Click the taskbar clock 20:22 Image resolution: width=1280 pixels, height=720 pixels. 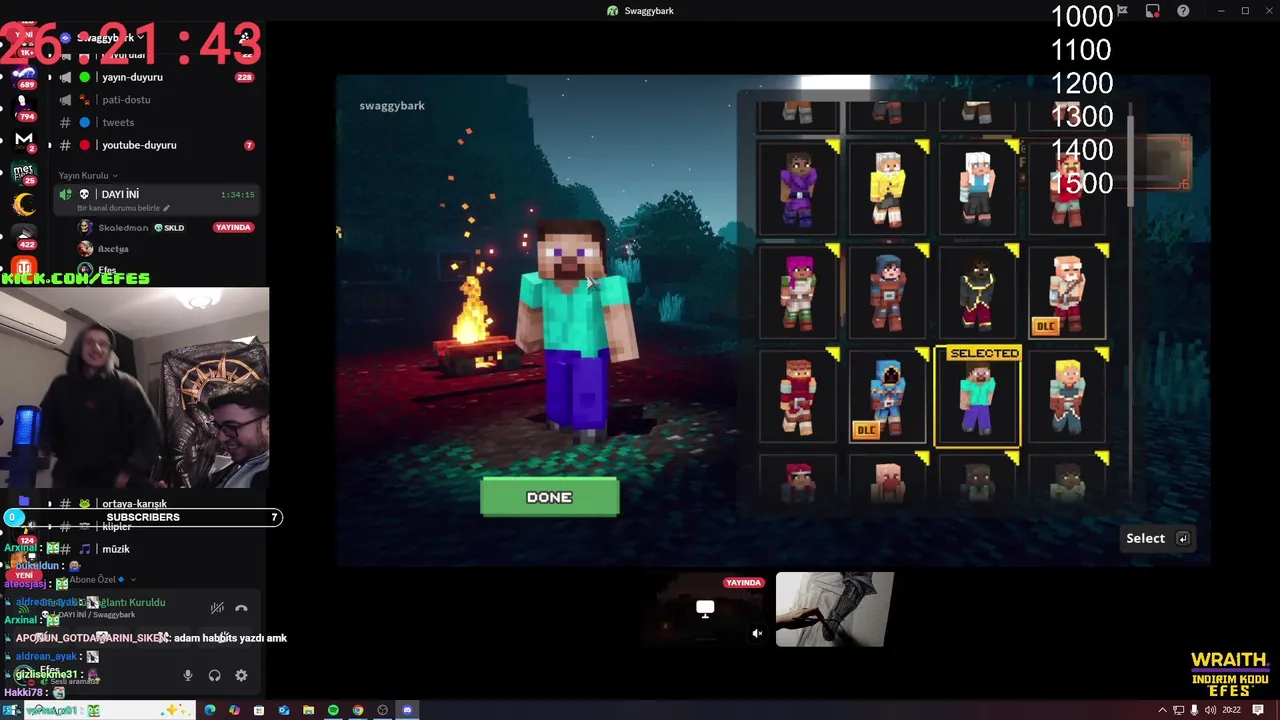pyautogui.click(x=1231, y=710)
